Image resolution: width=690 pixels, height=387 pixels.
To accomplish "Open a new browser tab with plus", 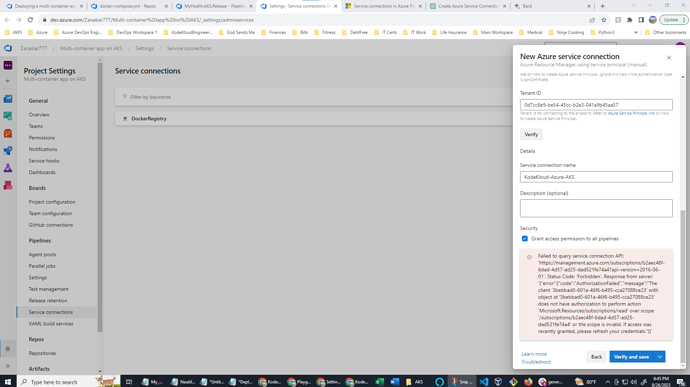I will (x=602, y=6).
